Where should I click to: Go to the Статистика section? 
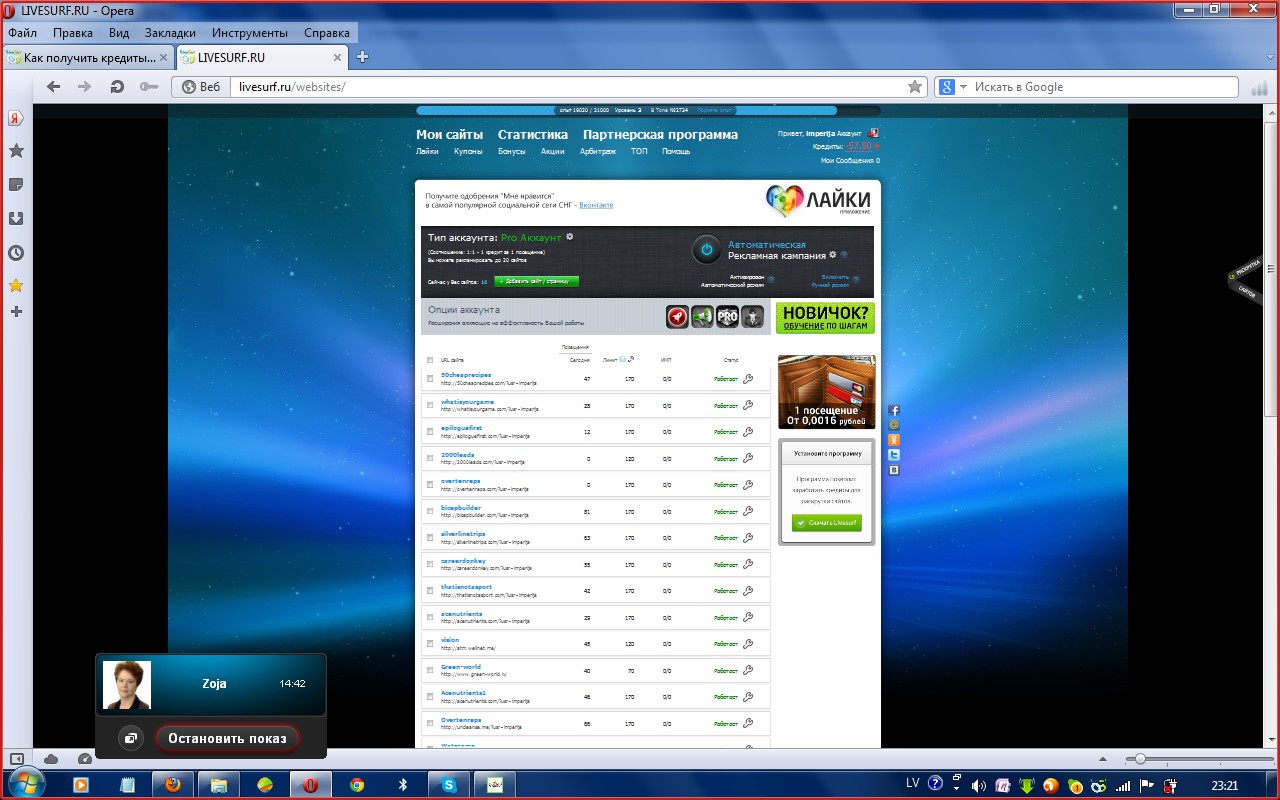pos(533,134)
